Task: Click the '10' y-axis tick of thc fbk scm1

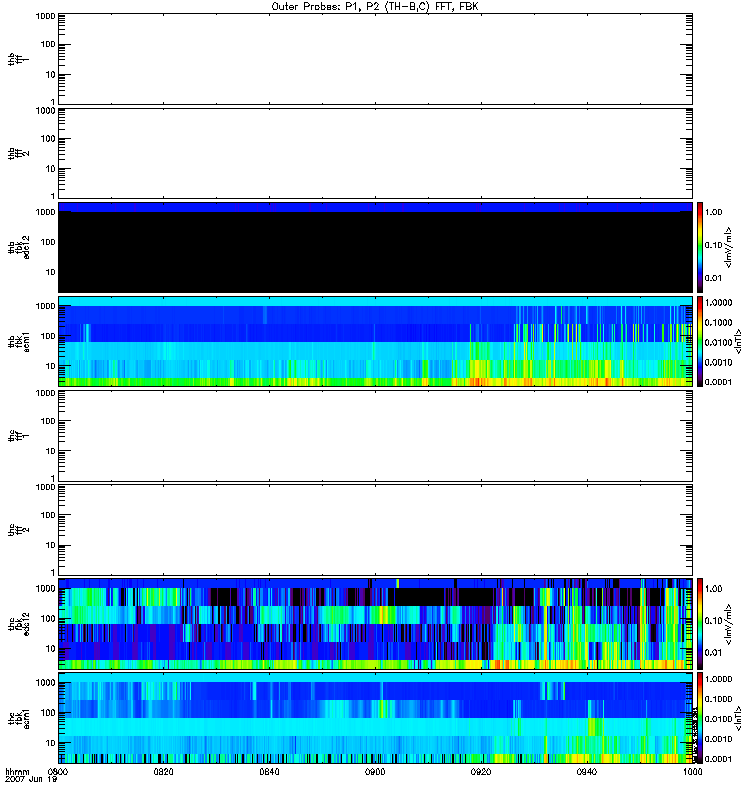Action: pos(51,743)
